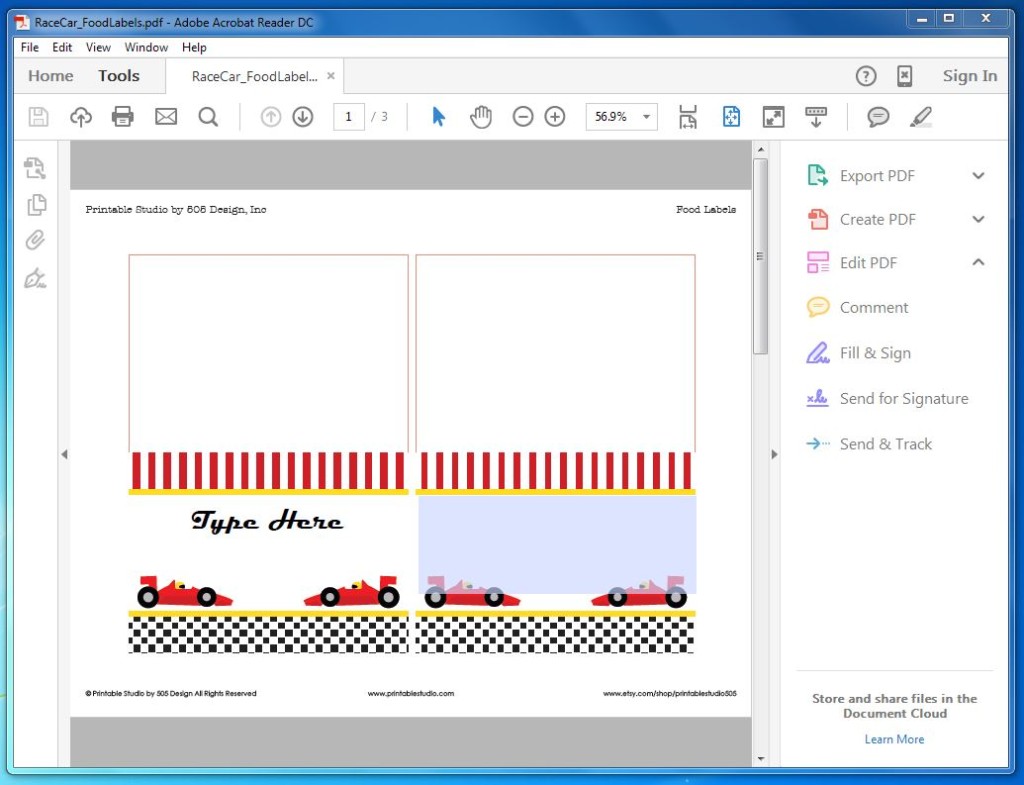Select the Highlight text pen tool
Image resolution: width=1024 pixels, height=785 pixels.
click(921, 117)
